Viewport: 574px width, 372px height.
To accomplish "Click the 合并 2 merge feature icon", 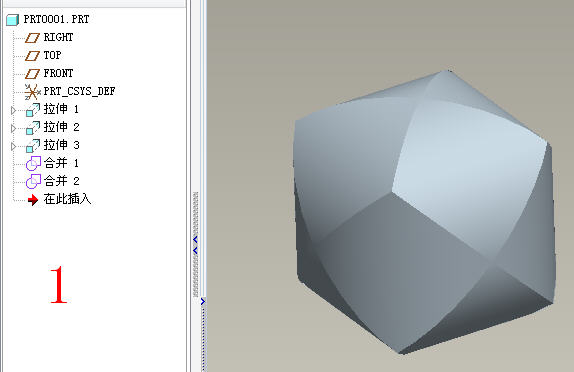I will [33, 181].
